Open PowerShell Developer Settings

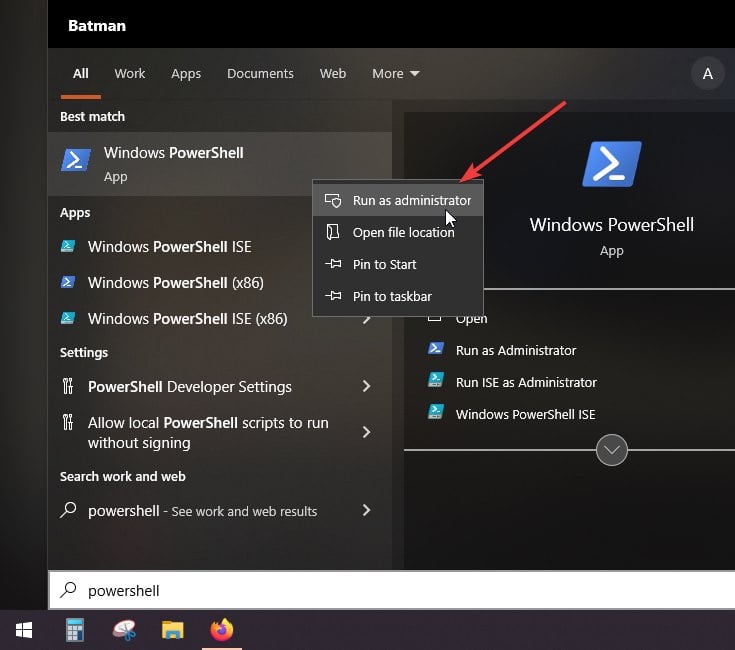click(x=190, y=387)
